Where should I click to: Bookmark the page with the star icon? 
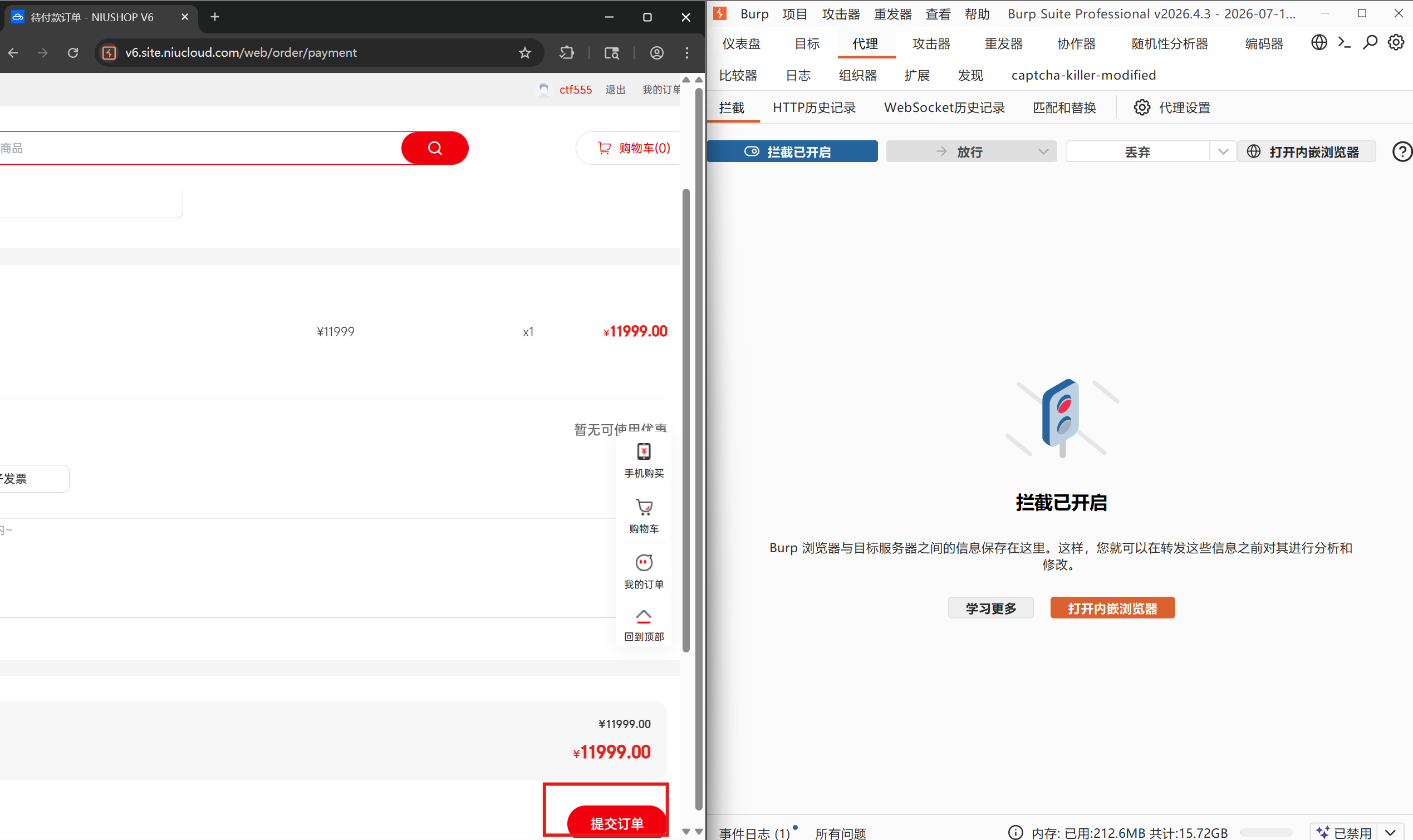[x=525, y=53]
